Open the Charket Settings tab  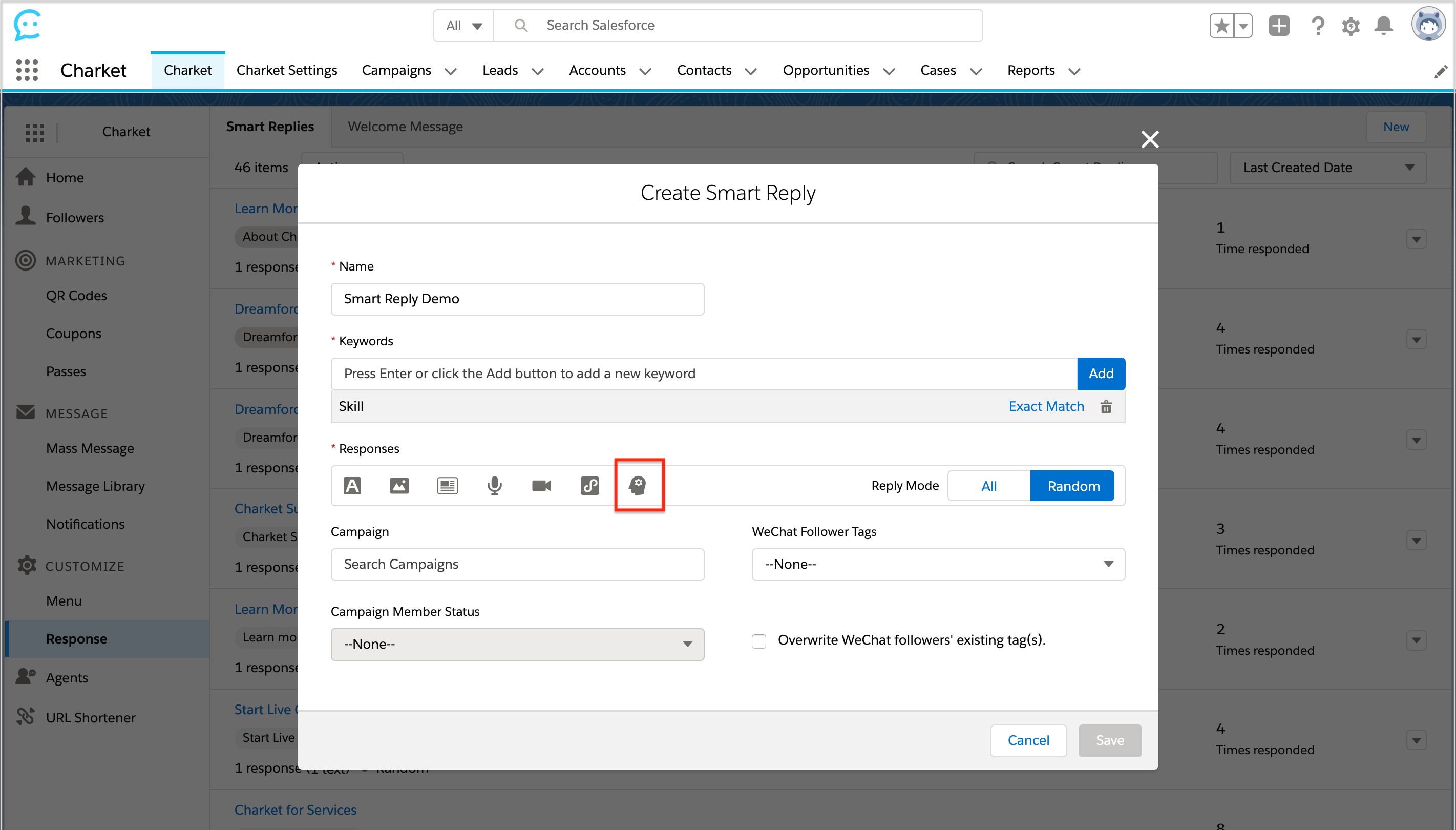click(x=286, y=70)
